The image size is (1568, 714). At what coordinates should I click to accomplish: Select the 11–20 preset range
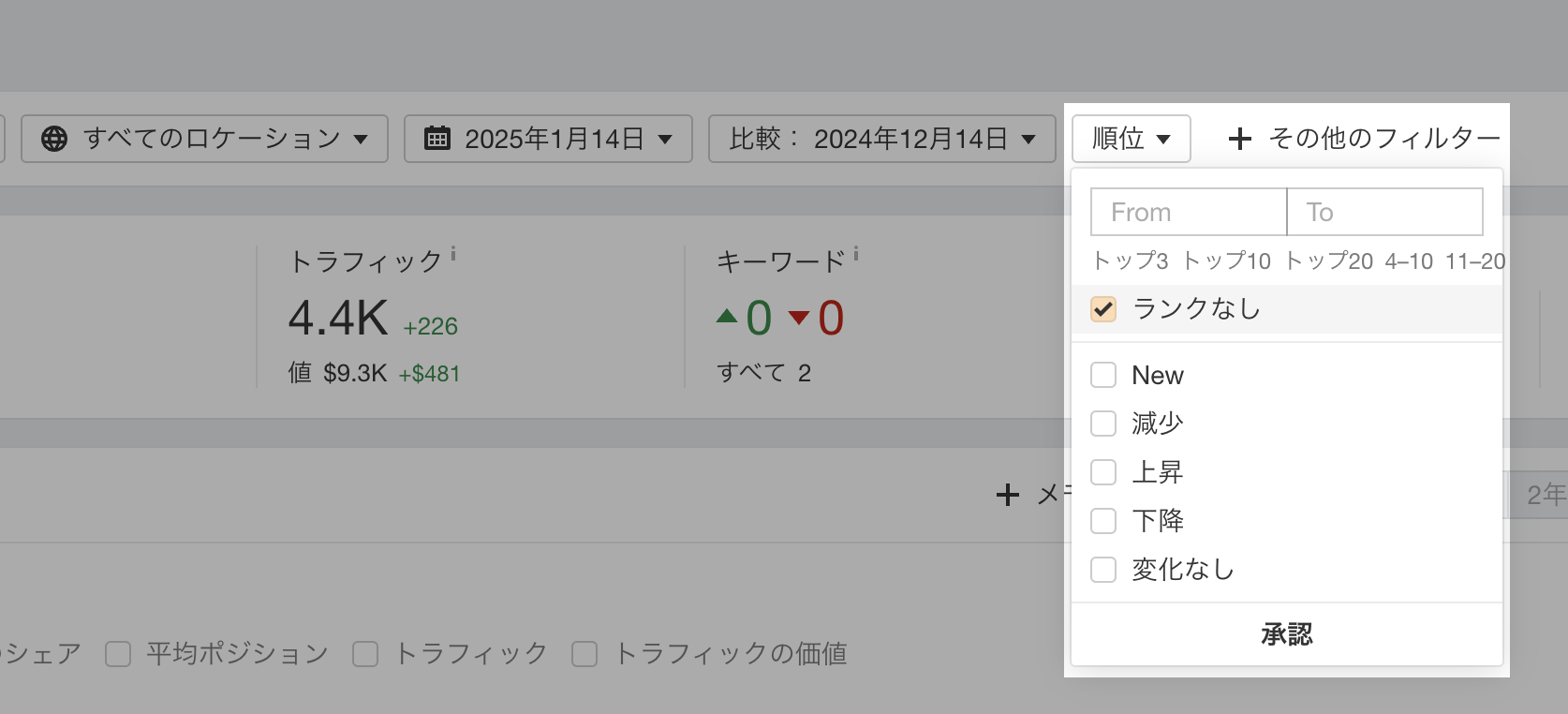point(1475,261)
